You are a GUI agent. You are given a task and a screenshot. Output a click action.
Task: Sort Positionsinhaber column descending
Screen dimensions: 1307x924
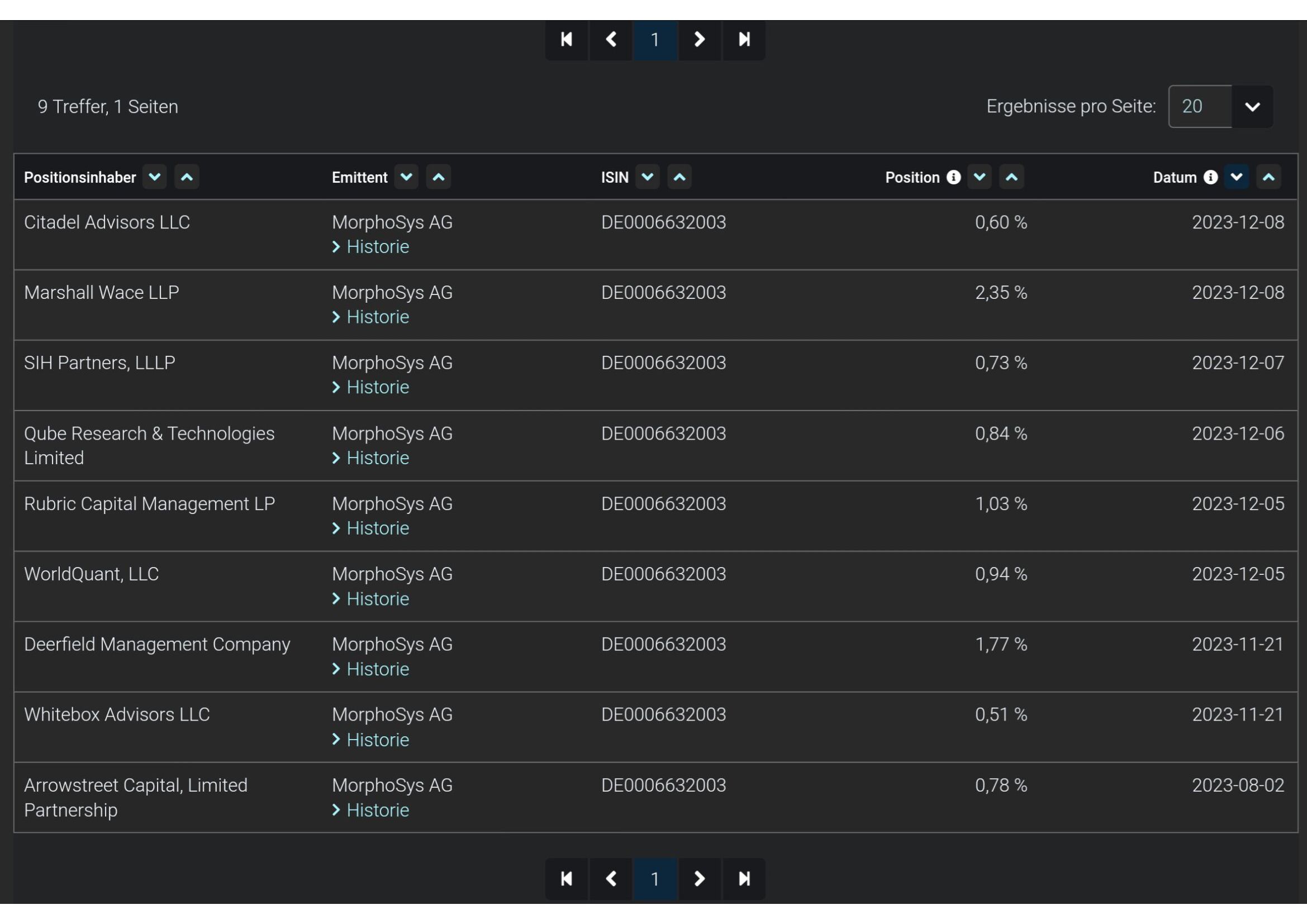coord(154,177)
